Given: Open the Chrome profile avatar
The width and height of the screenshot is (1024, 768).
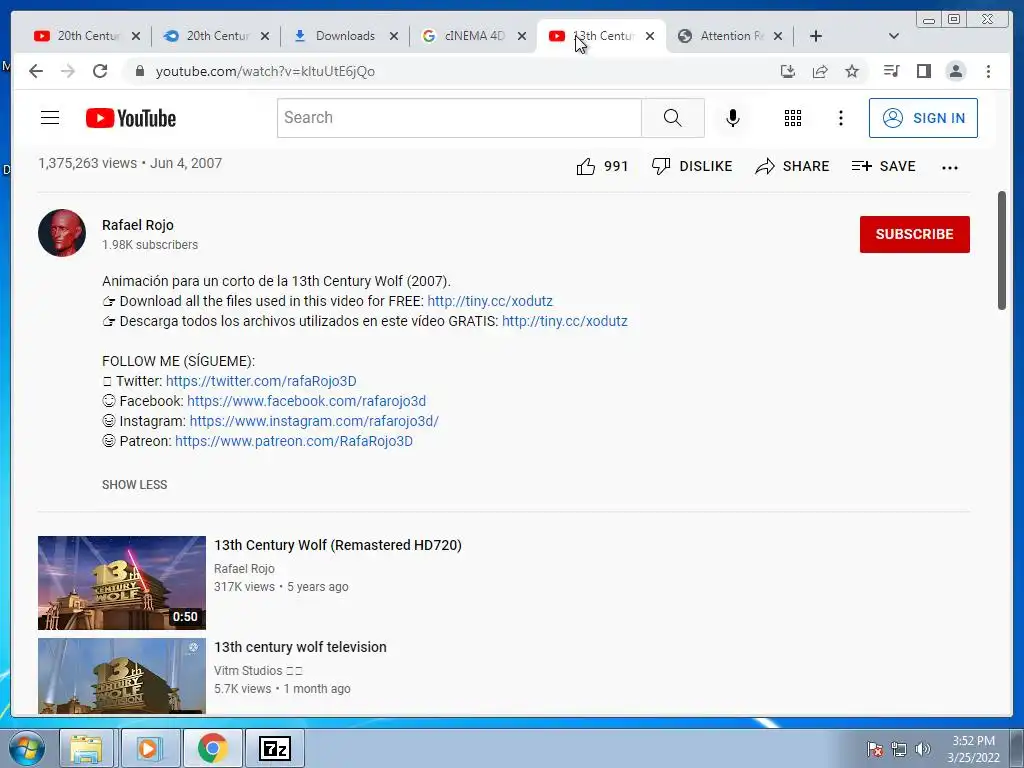Looking at the screenshot, I should pos(955,71).
